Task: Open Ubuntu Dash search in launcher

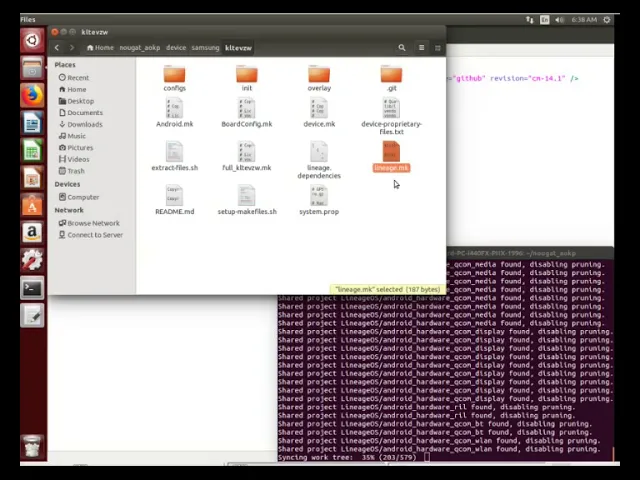Action: pyautogui.click(x=32, y=40)
